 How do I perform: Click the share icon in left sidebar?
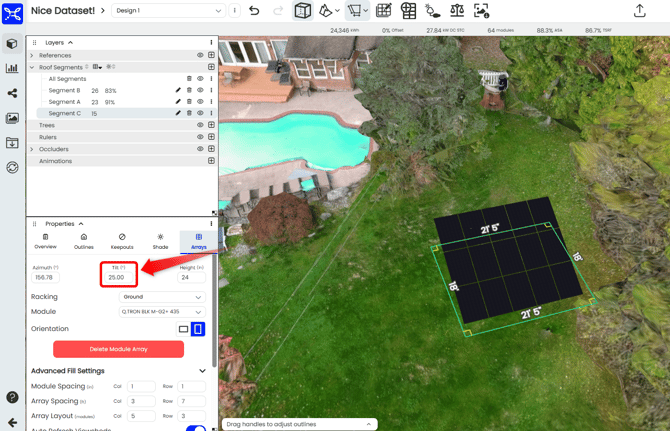tap(12, 94)
